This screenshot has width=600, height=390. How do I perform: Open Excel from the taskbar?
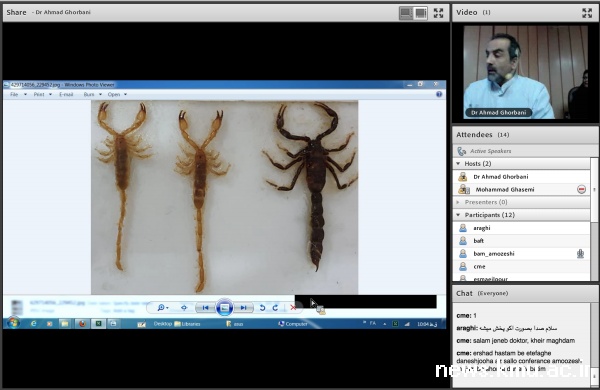(98, 324)
